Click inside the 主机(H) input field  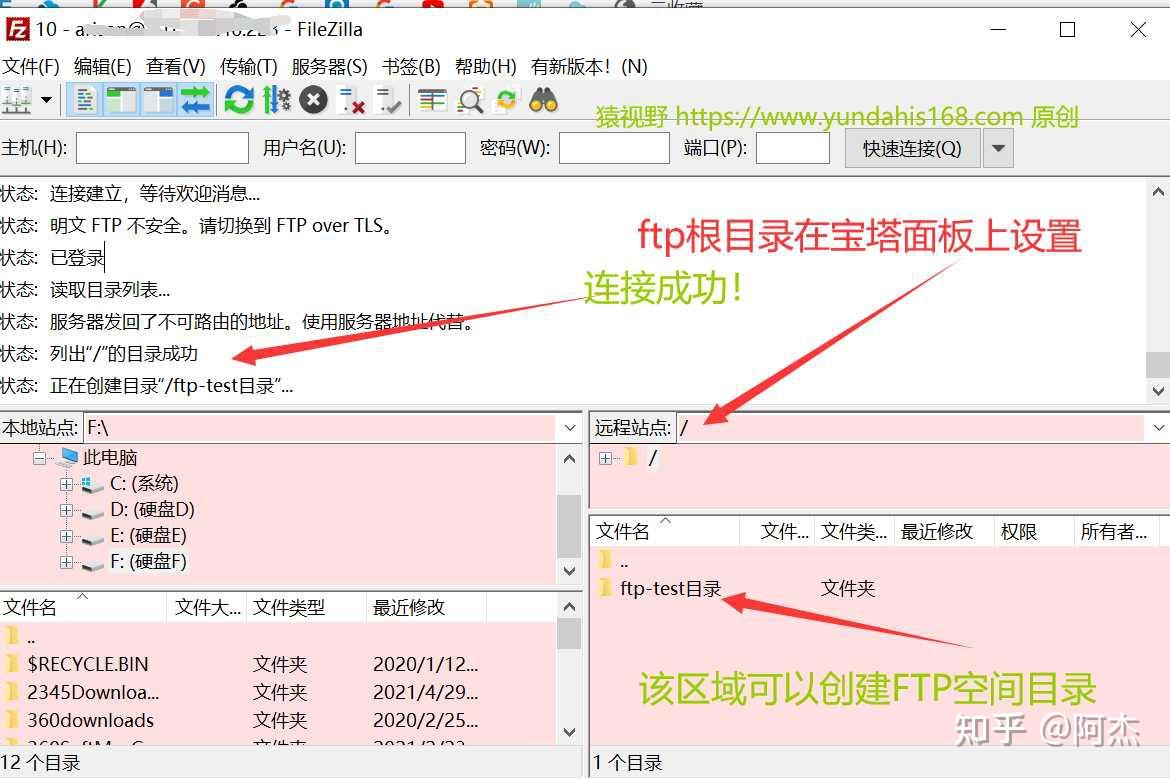pos(160,147)
